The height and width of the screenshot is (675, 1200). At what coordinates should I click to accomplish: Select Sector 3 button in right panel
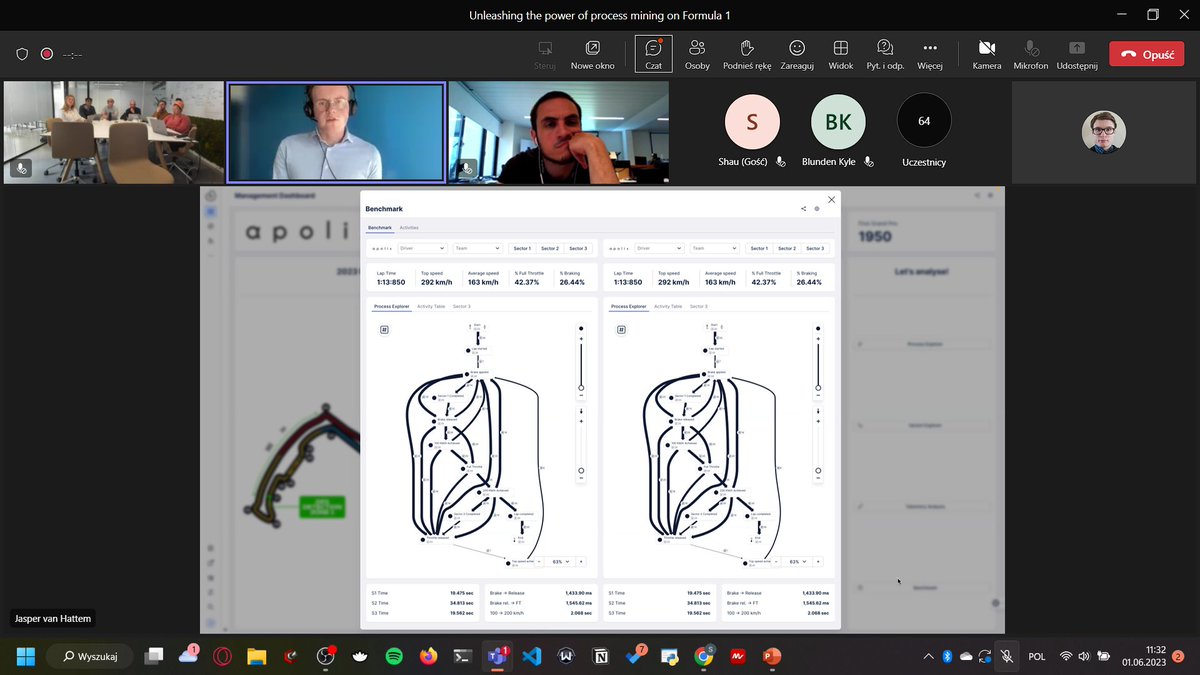[x=815, y=248]
